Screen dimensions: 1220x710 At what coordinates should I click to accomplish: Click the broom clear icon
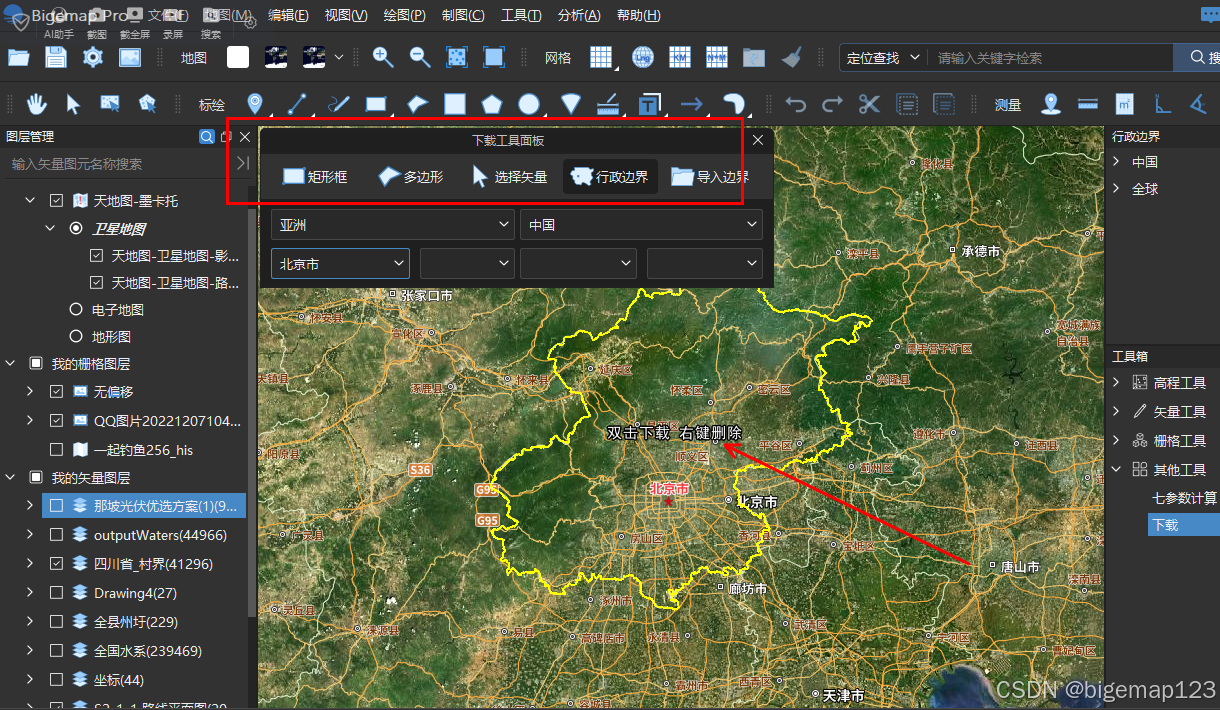[x=791, y=57]
